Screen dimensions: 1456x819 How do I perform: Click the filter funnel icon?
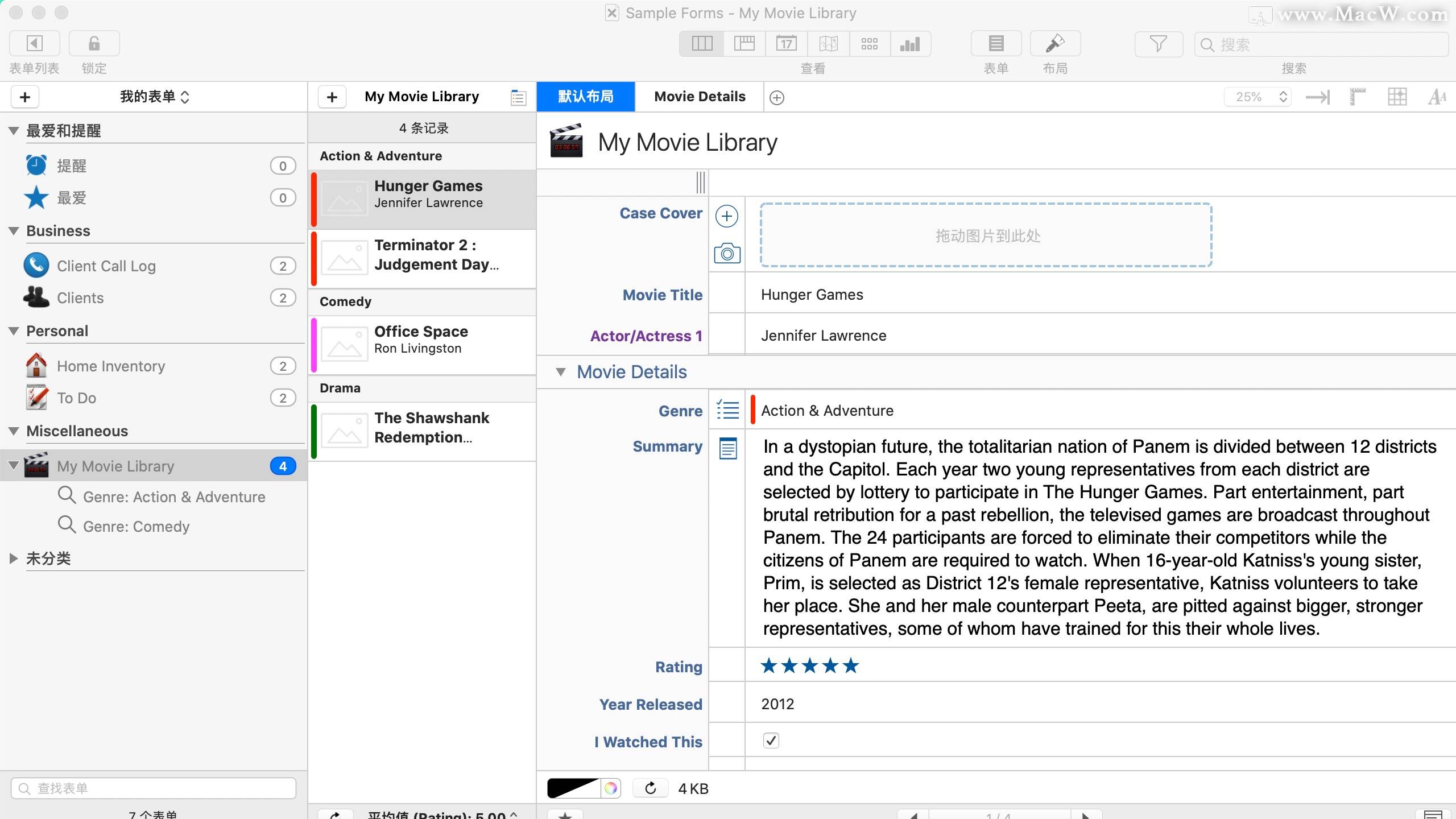pyautogui.click(x=1159, y=44)
